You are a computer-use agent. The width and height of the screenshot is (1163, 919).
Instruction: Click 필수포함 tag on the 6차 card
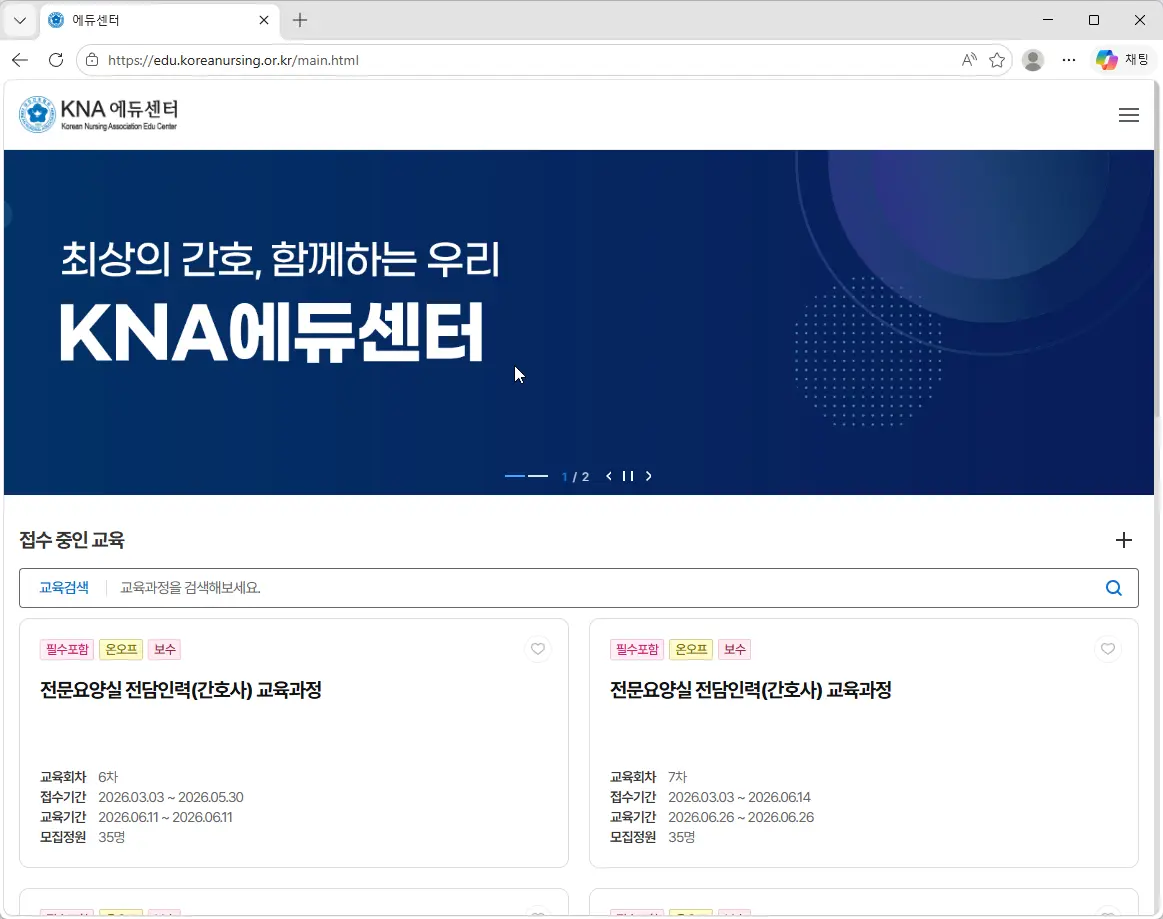(67, 649)
